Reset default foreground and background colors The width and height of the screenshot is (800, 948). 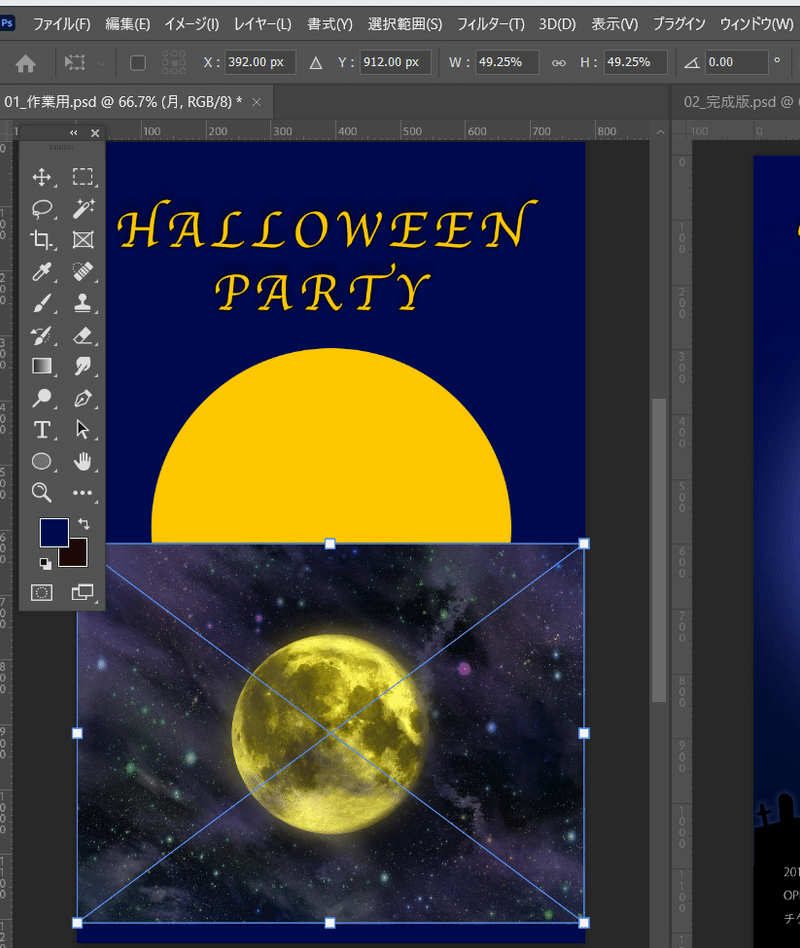[45, 563]
